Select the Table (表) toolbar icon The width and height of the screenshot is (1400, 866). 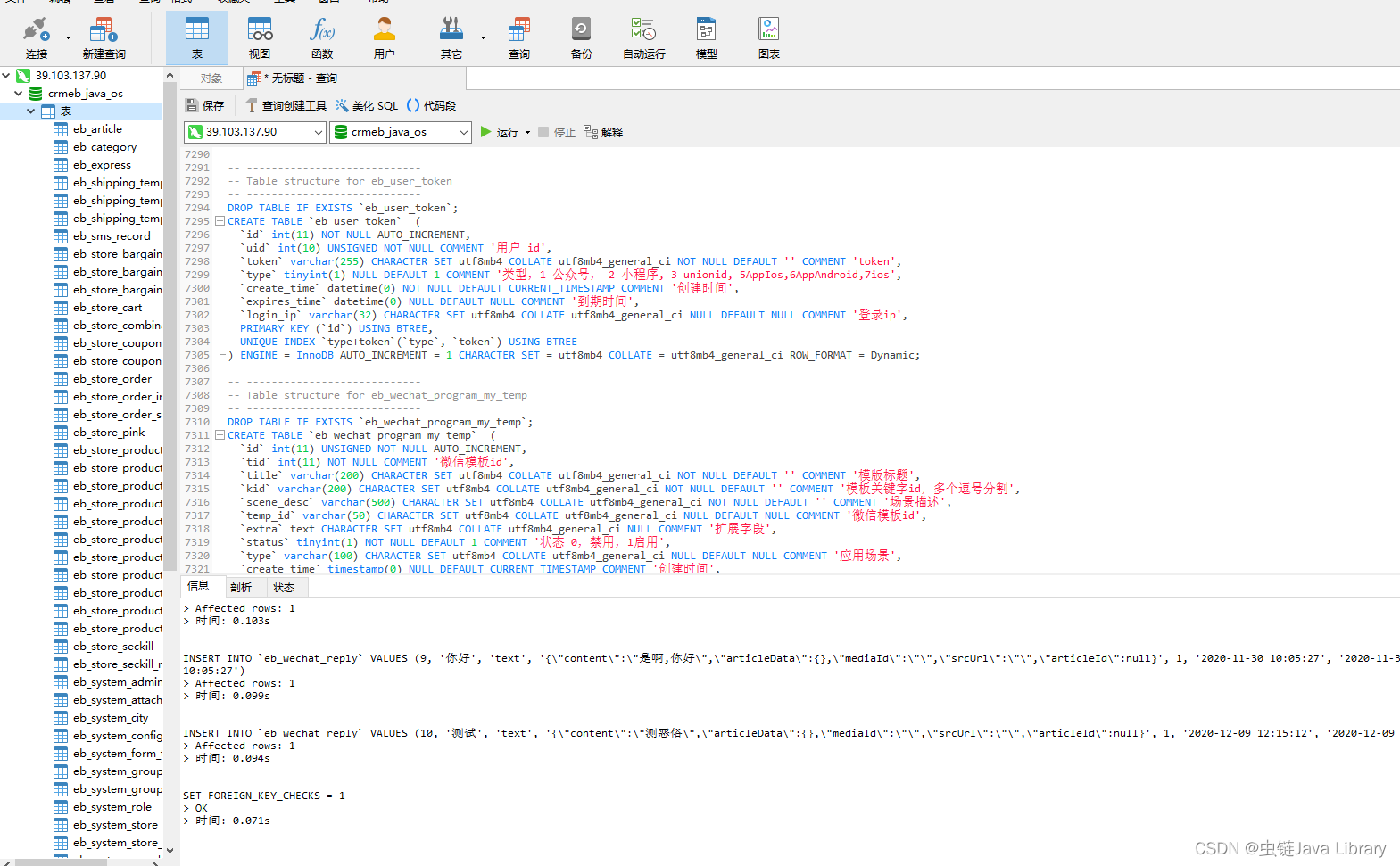pos(197,37)
